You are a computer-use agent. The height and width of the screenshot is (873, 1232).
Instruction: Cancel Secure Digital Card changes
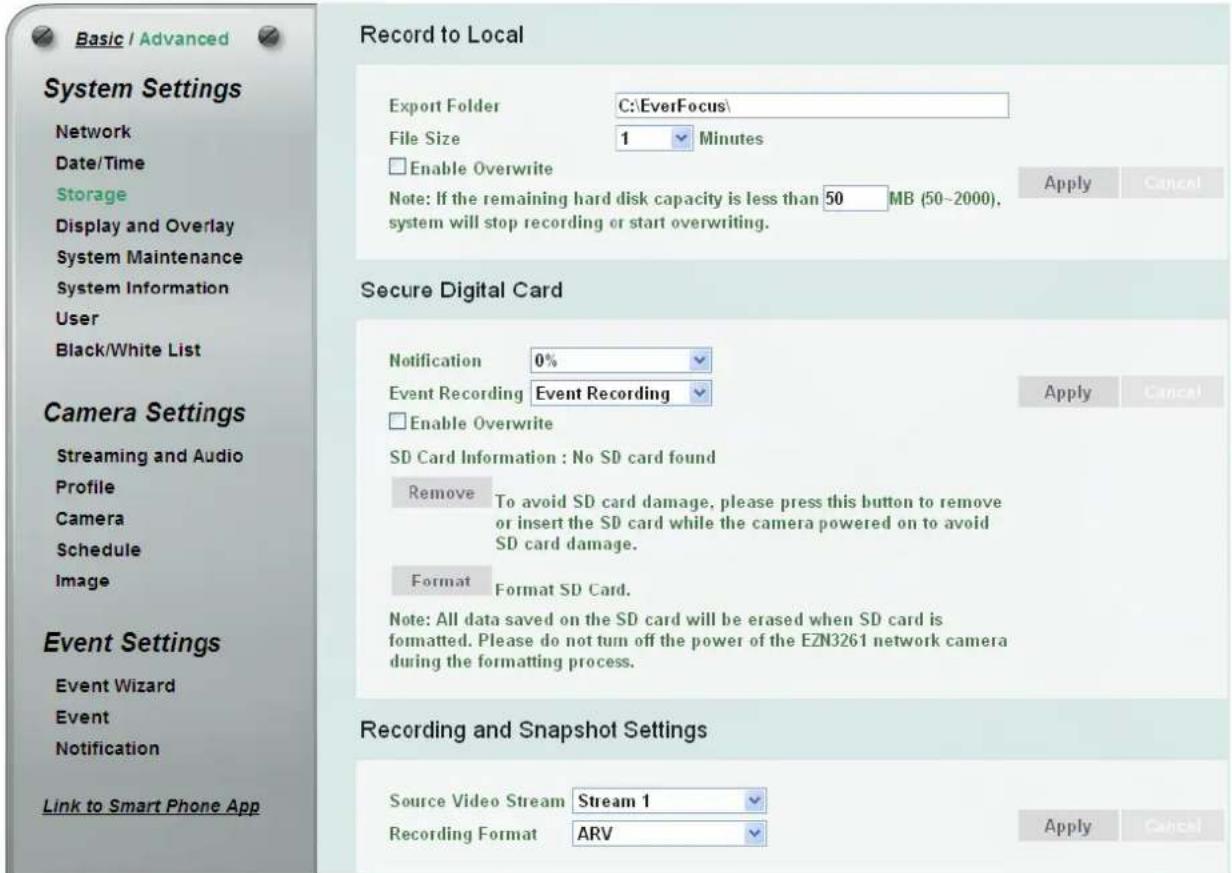tap(1171, 392)
